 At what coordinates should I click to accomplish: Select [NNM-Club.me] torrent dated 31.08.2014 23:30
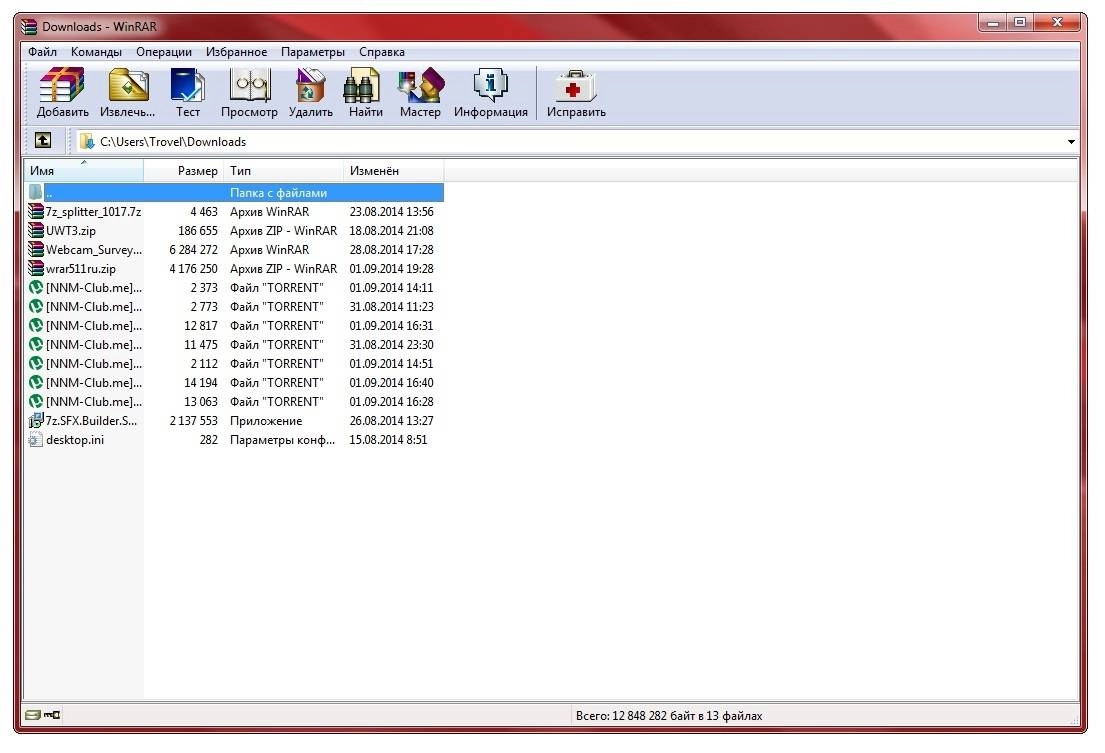pyautogui.click(x=94, y=344)
